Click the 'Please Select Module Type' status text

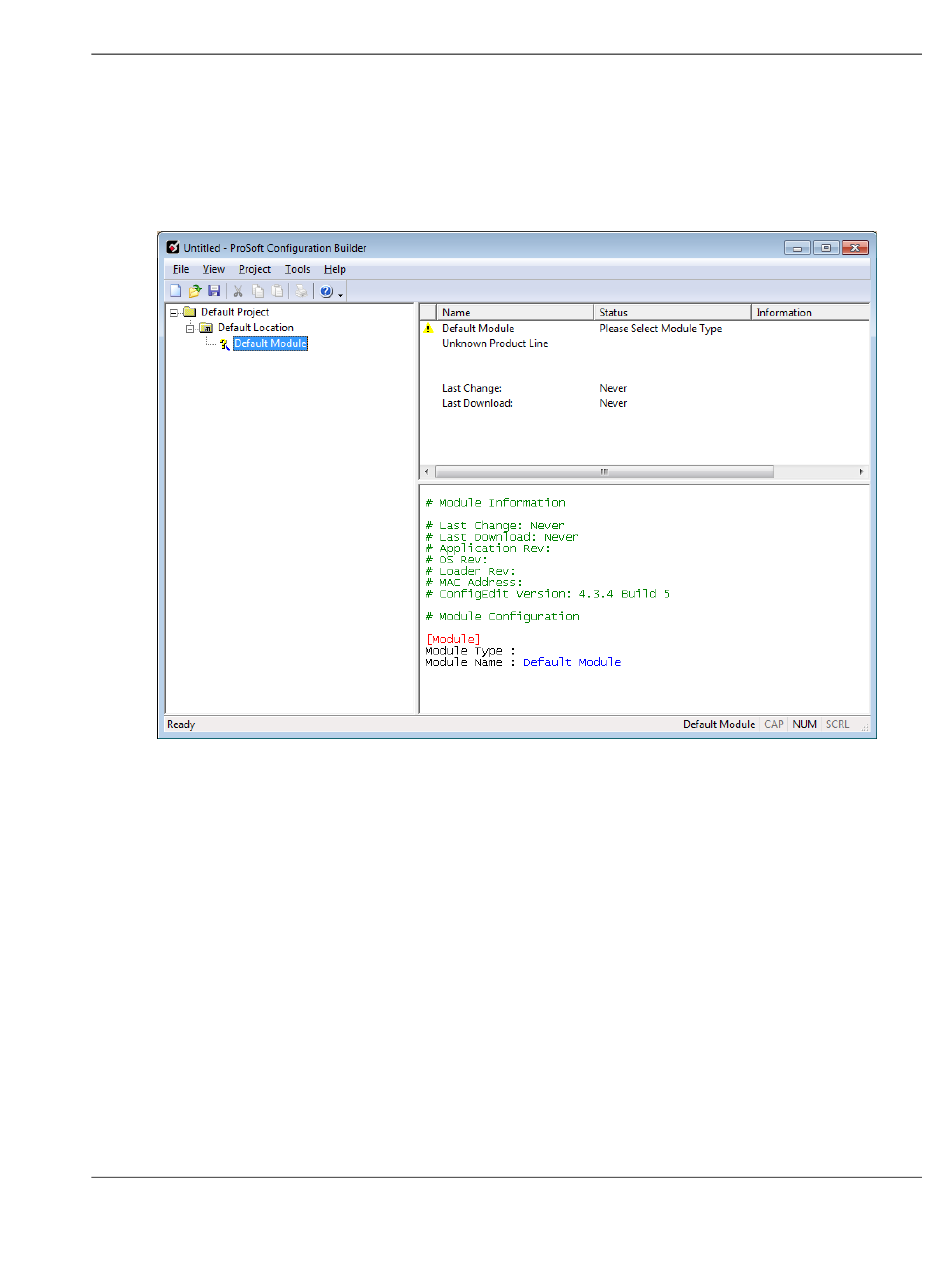pyautogui.click(x=660, y=328)
